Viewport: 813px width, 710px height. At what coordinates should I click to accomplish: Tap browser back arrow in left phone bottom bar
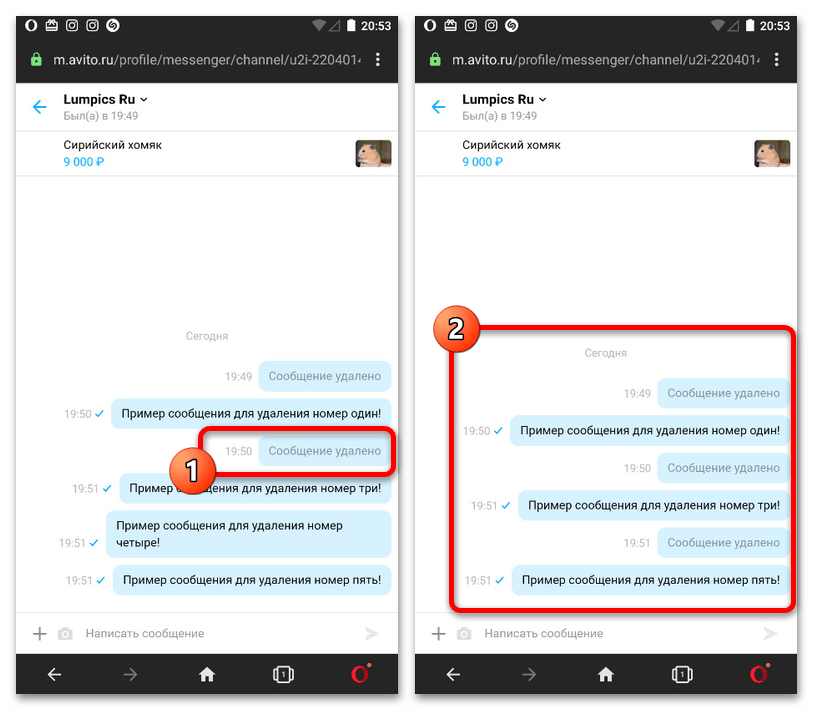tap(54, 674)
